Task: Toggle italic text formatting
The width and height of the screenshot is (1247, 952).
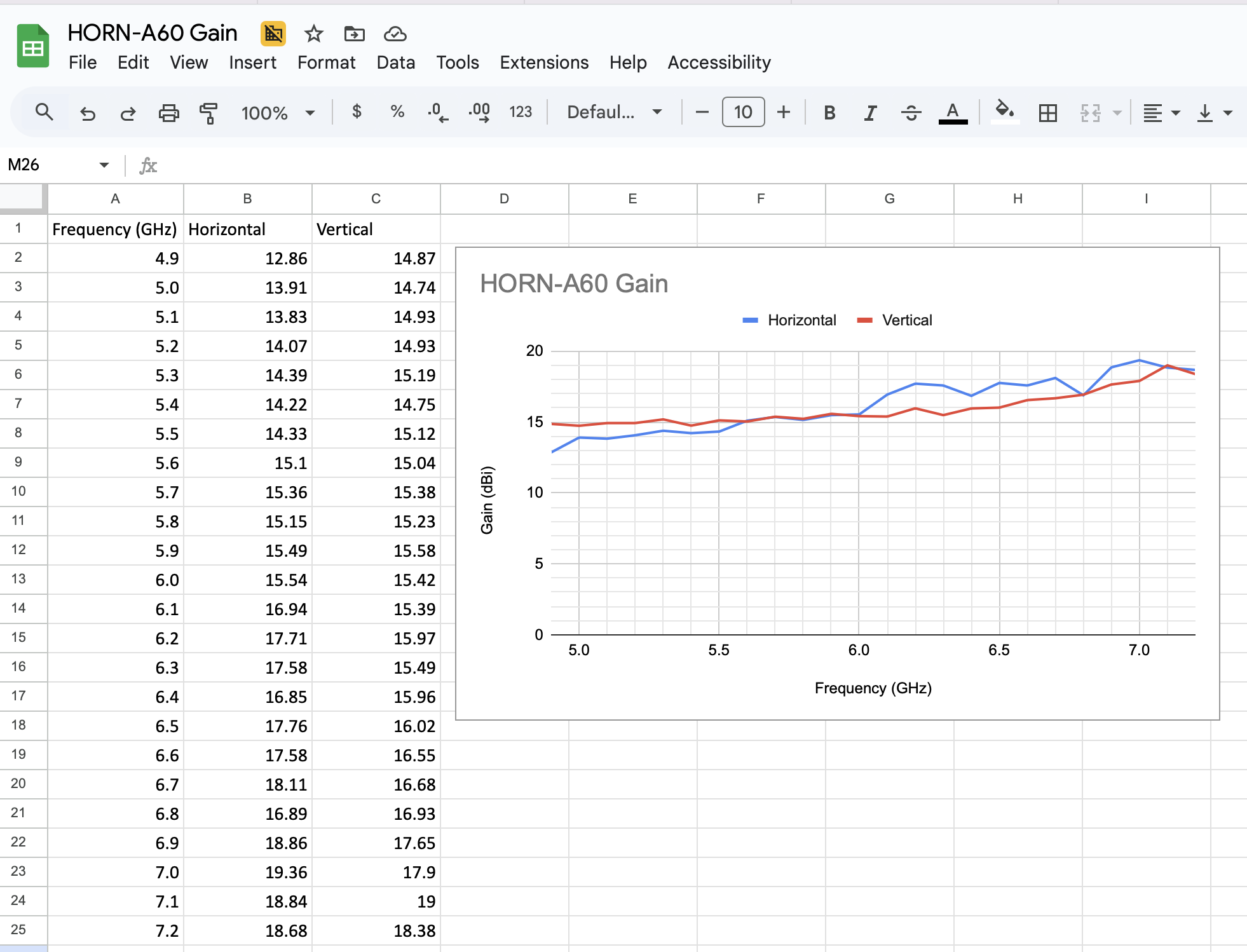Action: [x=870, y=113]
